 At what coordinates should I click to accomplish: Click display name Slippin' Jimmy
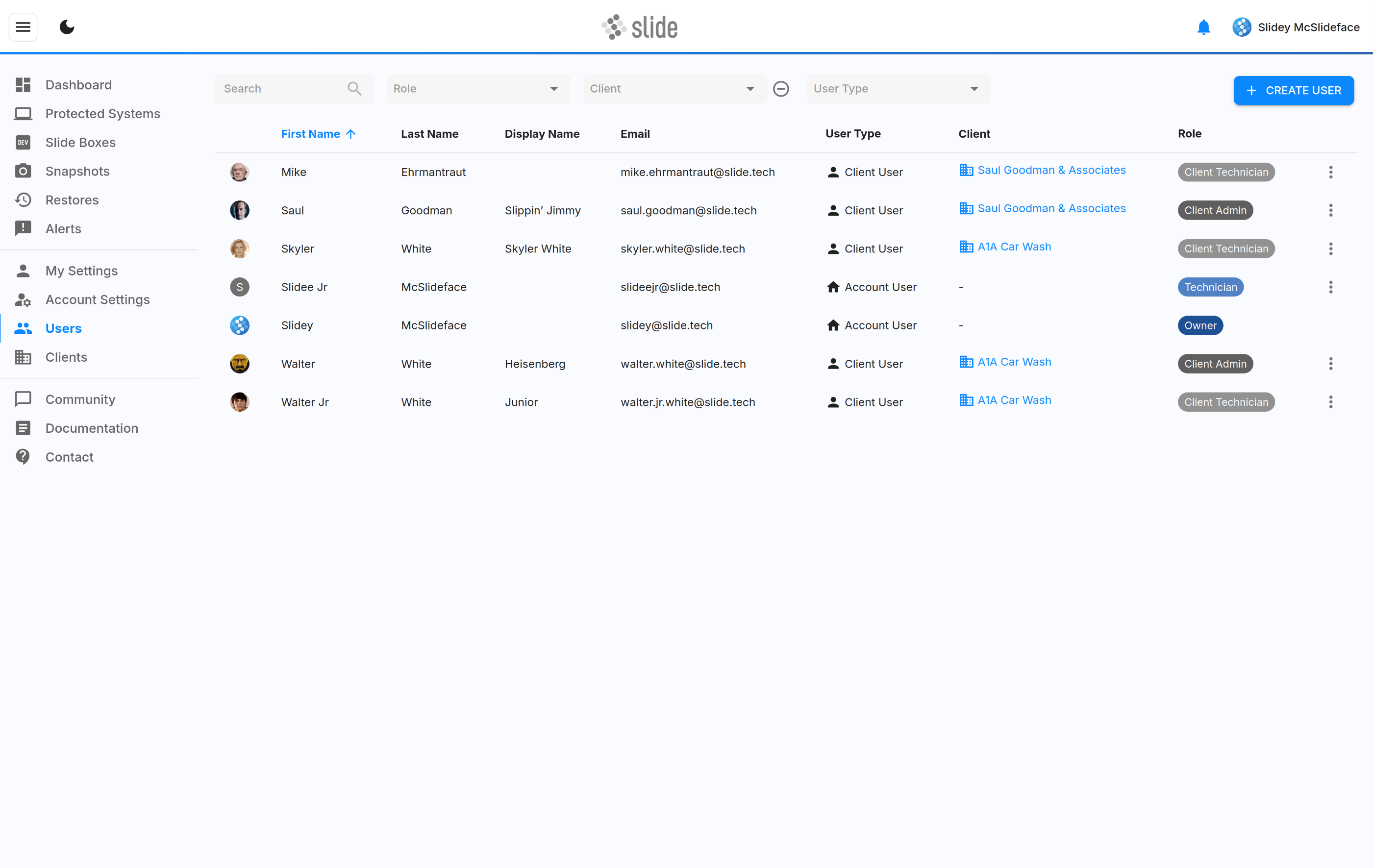pyautogui.click(x=542, y=210)
